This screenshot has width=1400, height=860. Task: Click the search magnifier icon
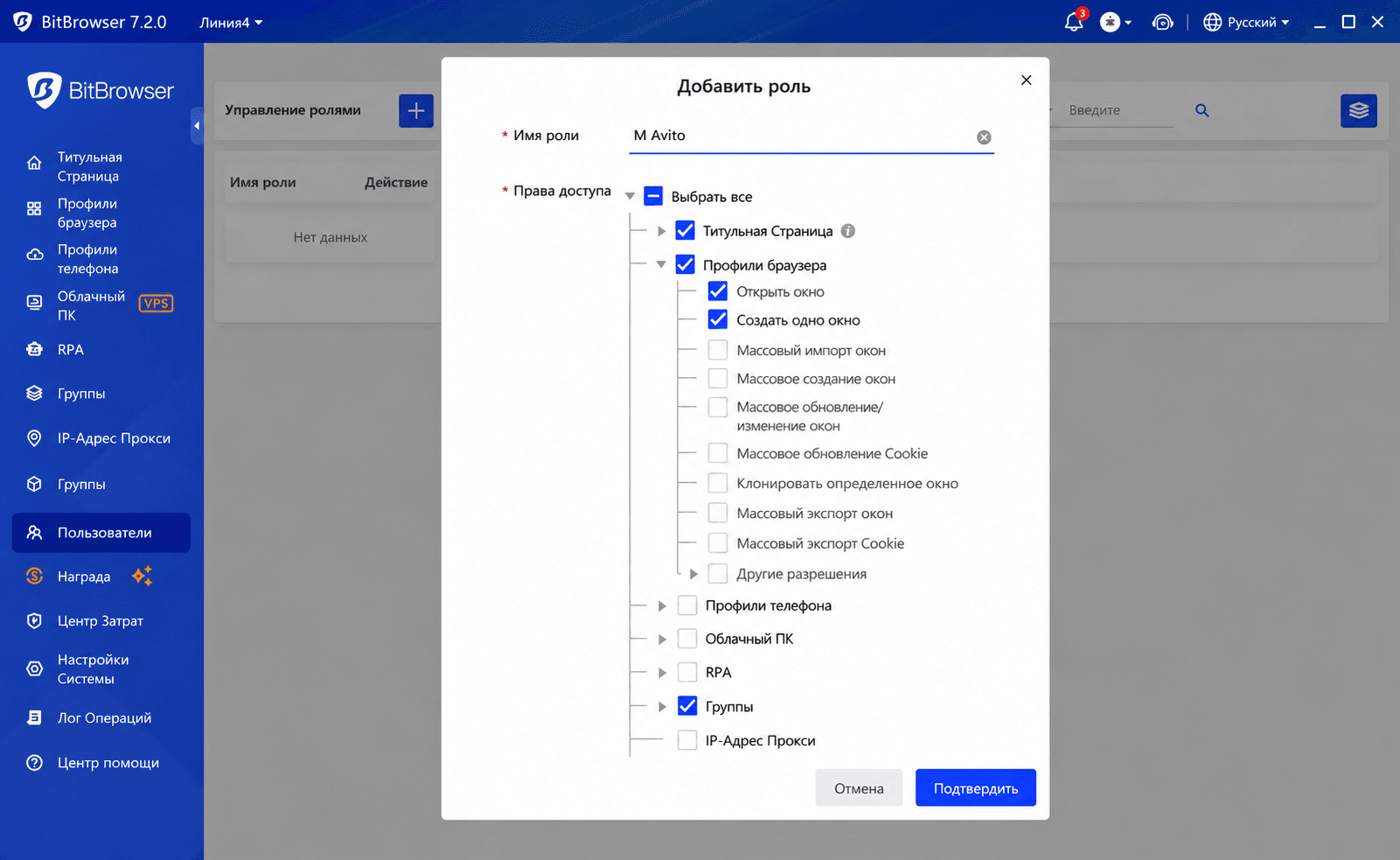pos(1202,110)
